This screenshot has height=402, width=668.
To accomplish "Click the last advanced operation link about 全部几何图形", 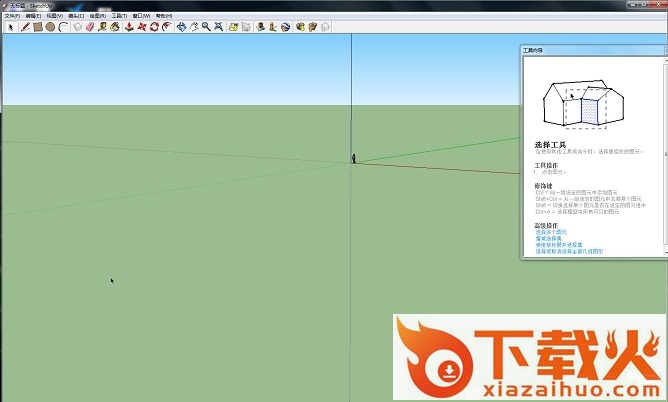I will point(570,252).
